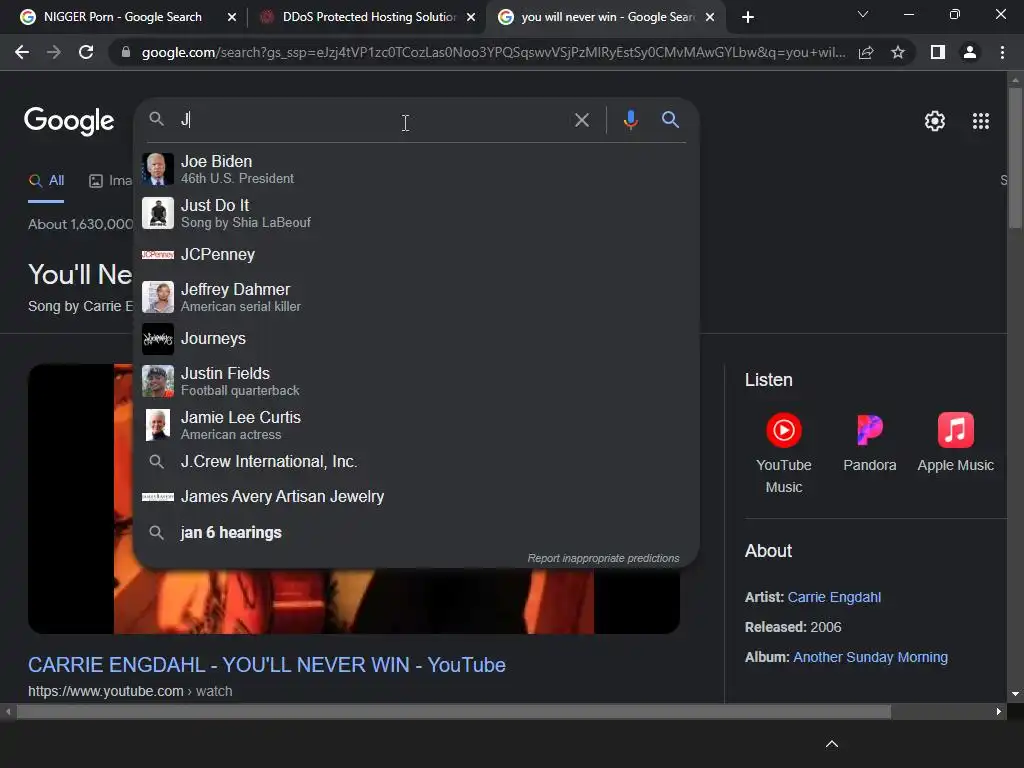Click the browser back arrow
Viewport: 1024px width, 768px height.
pos(22,52)
